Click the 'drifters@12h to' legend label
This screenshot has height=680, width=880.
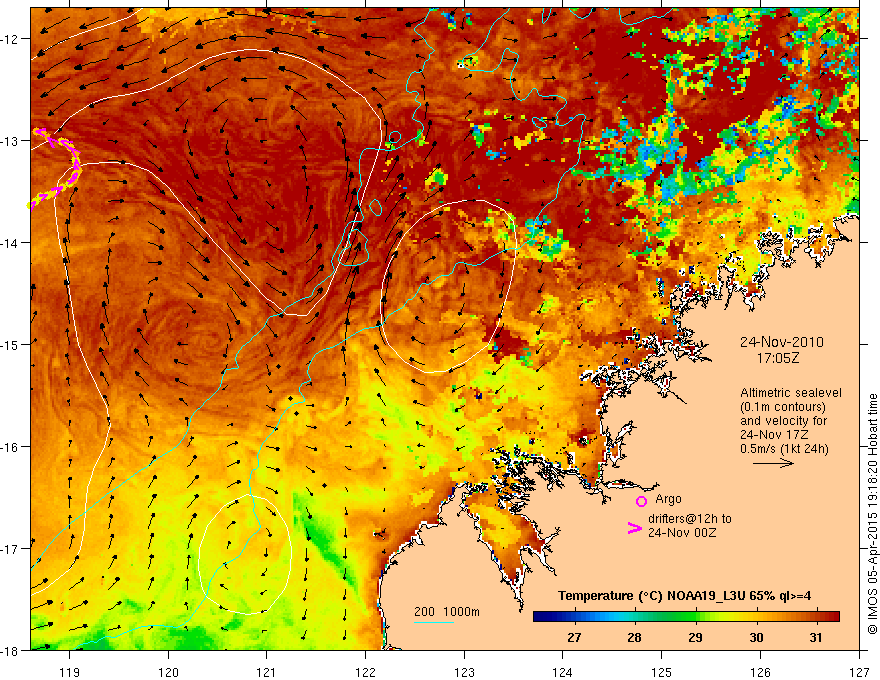[690, 519]
